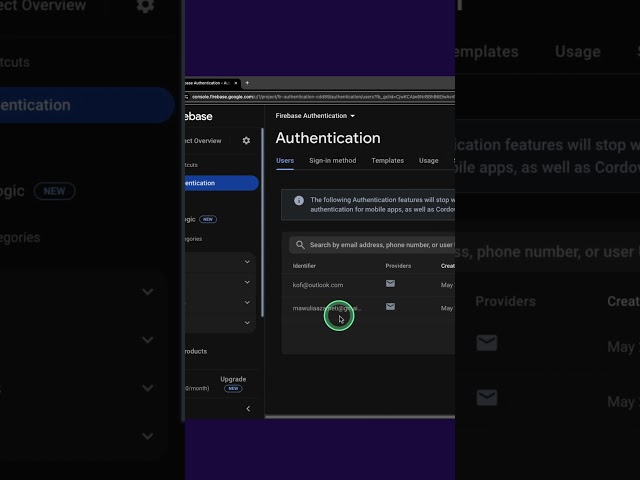The image size is (640, 480).
Task: Click the Providers column header
Action: [398, 266]
